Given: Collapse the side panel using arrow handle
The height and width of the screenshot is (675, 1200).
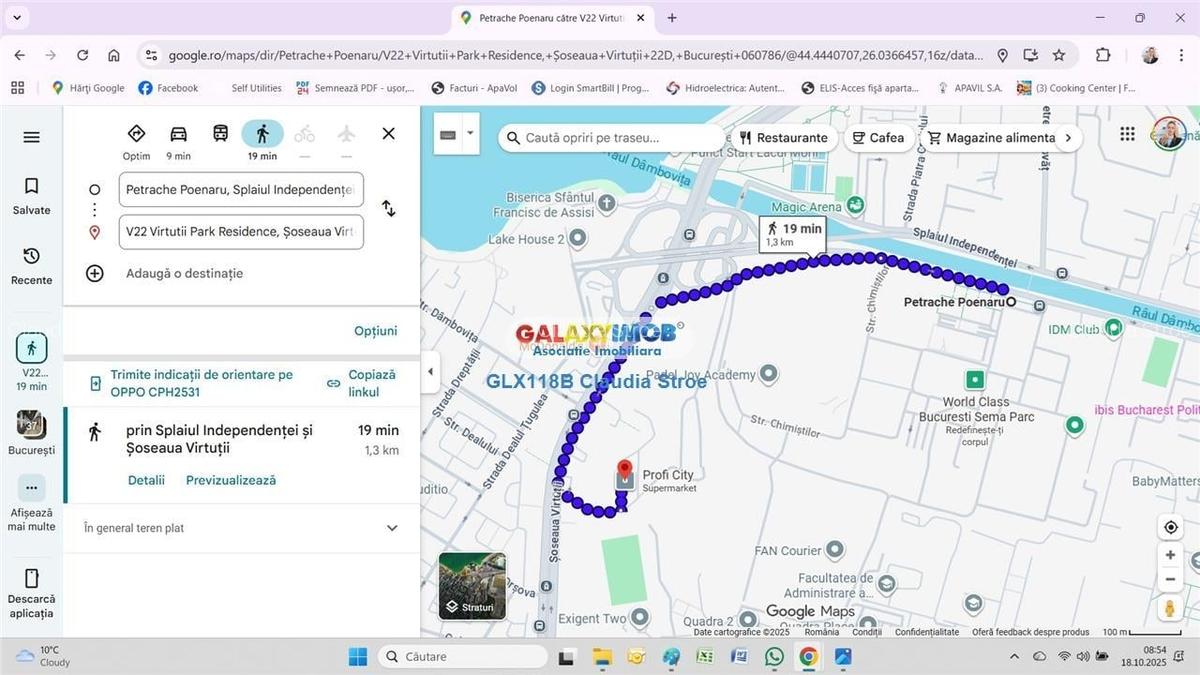Looking at the screenshot, I should [430, 371].
